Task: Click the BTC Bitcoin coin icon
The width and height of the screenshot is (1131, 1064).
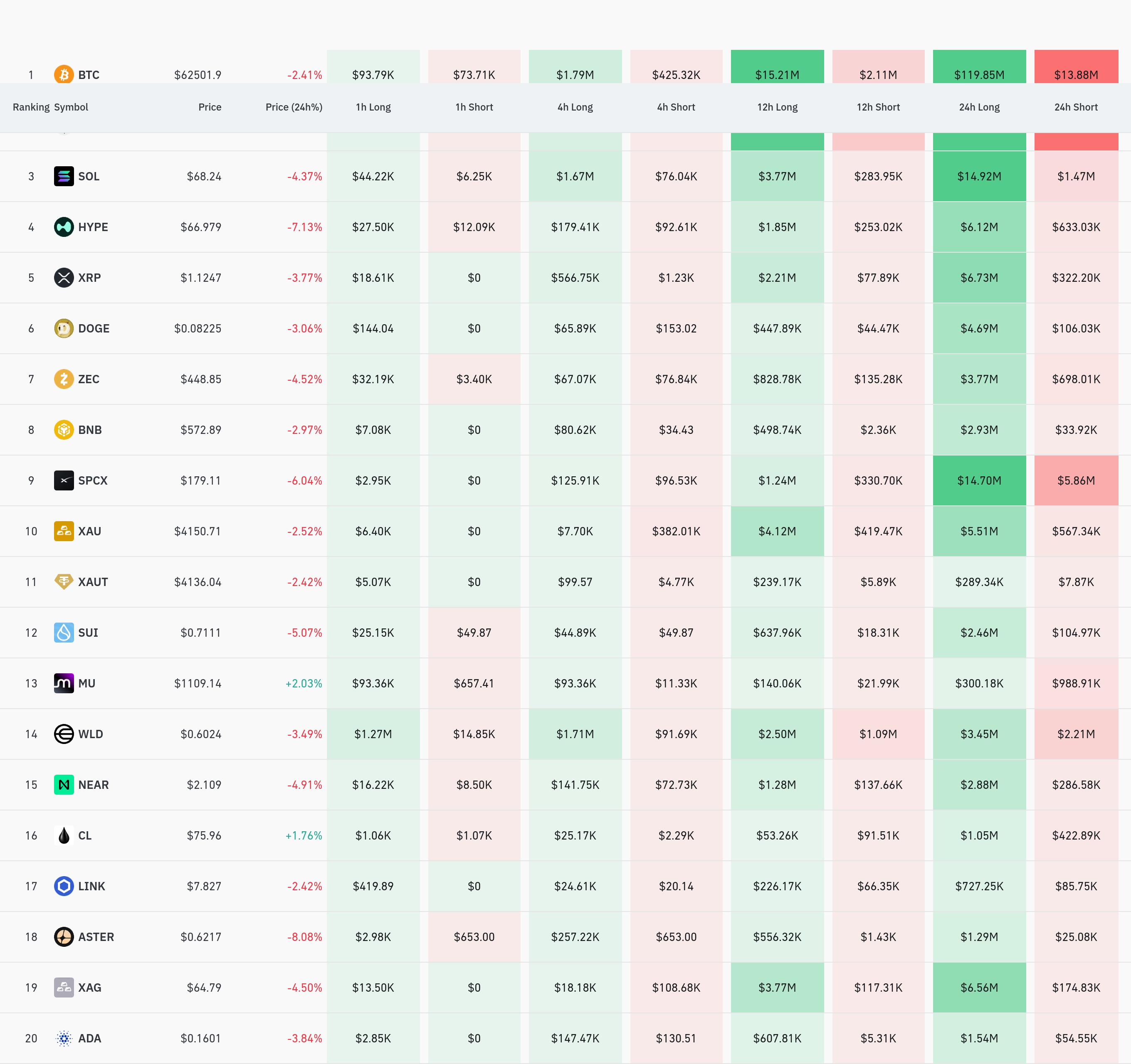Action: [x=64, y=74]
